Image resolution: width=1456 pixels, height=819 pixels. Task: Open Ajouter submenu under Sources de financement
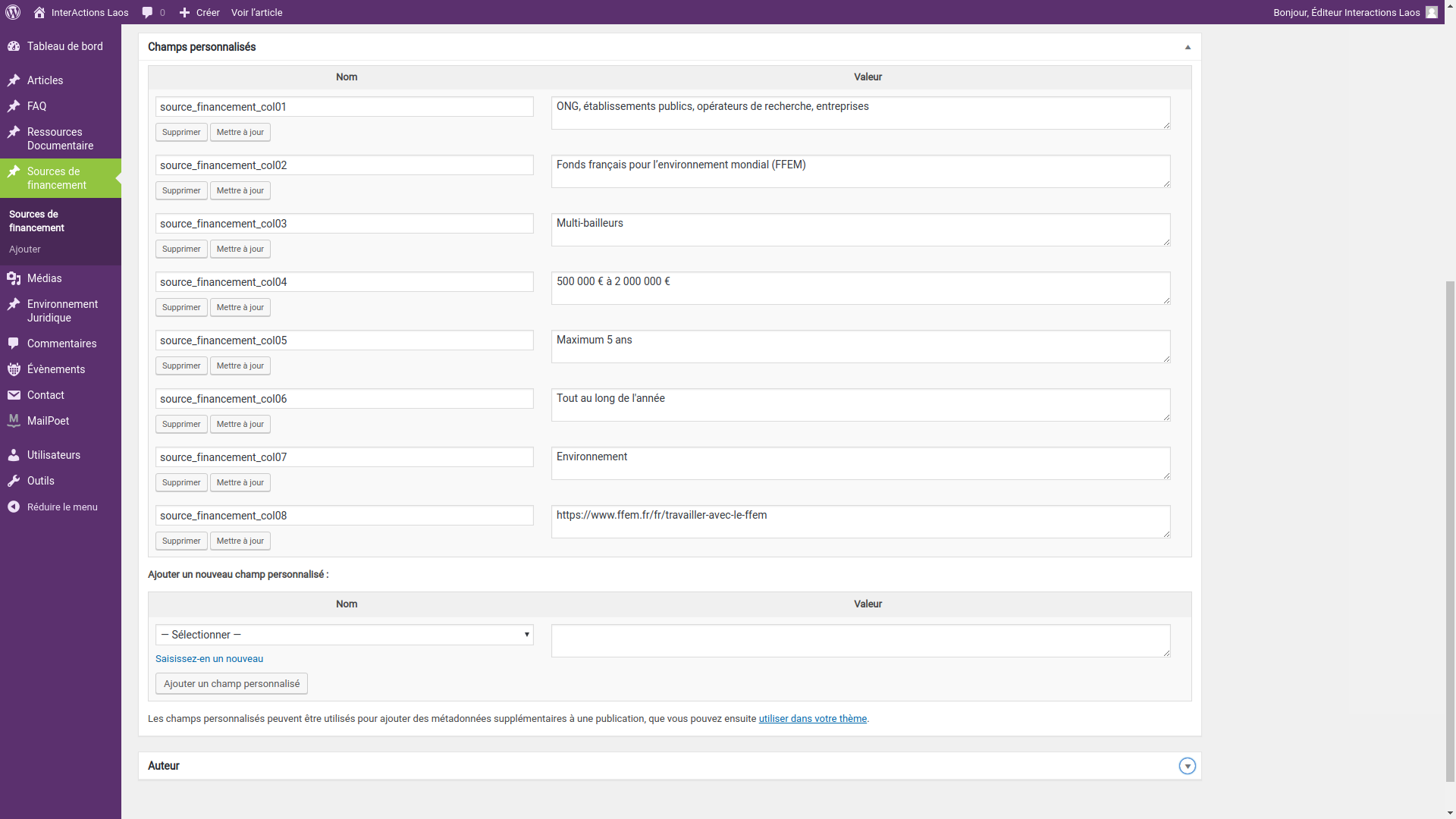tap(25, 249)
